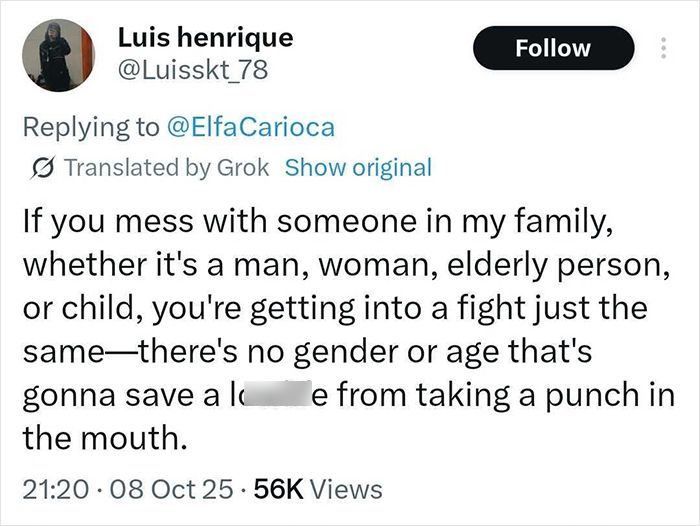Click the line starting 'or child, you're getting'
Viewport: 700px width, 526px height.
pos(335,307)
